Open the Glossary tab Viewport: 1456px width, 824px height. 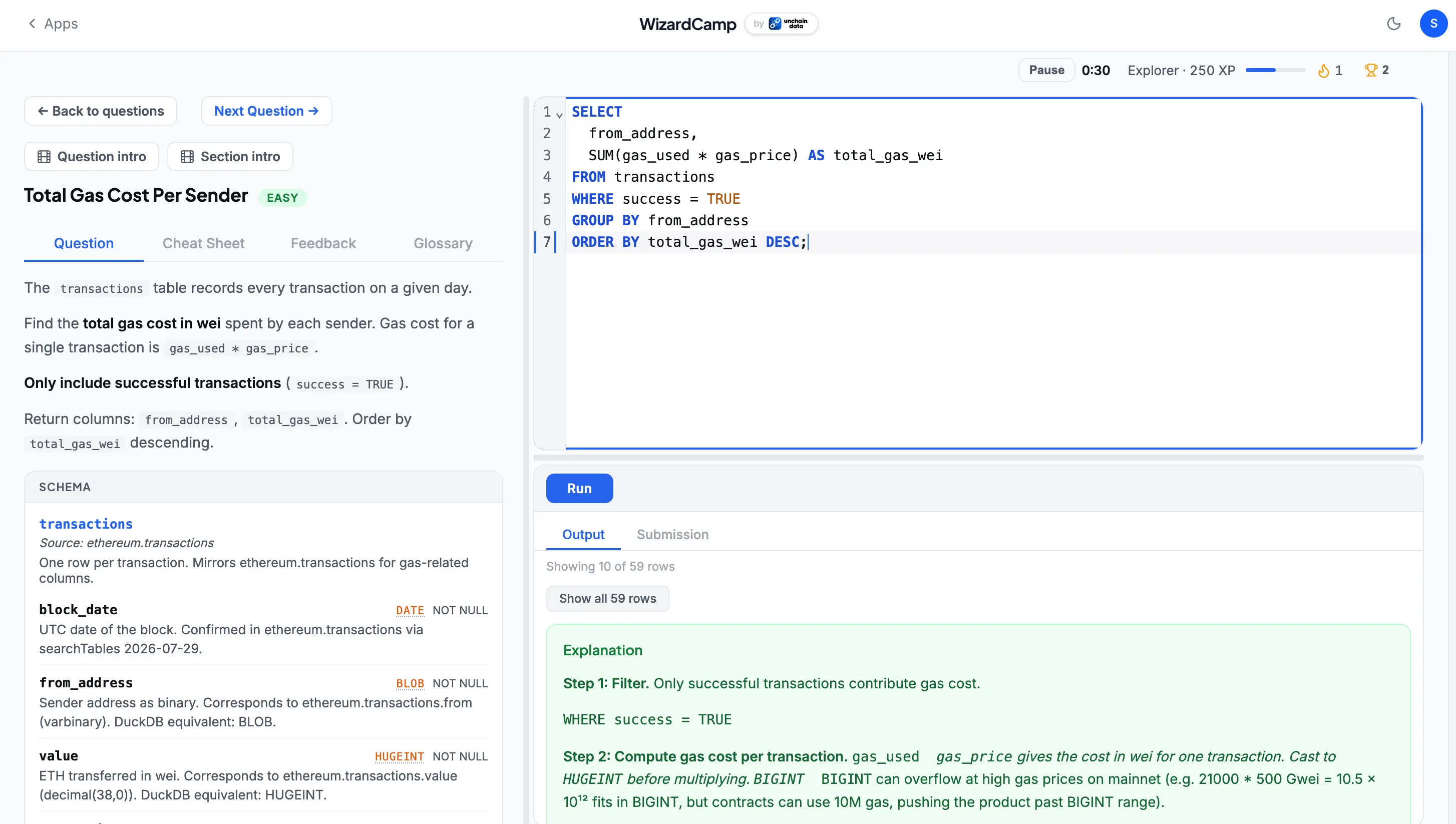(443, 243)
